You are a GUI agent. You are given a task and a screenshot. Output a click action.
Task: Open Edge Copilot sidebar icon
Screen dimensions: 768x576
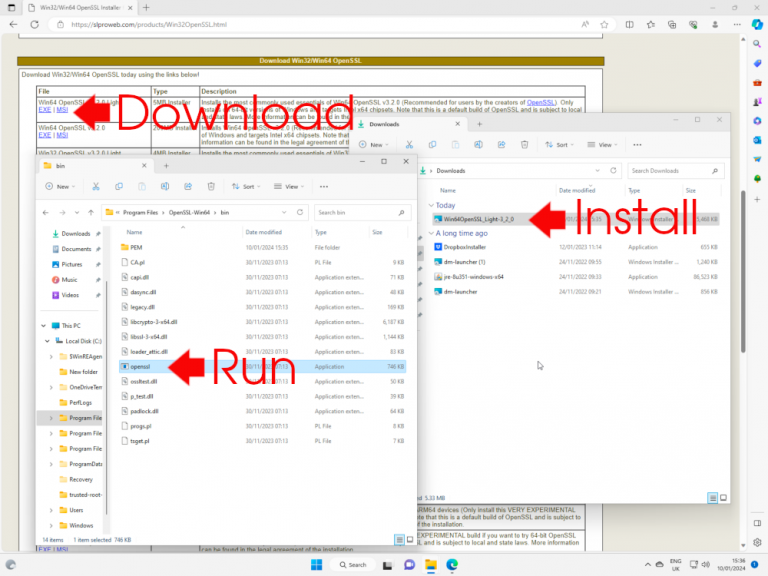[x=757, y=24]
